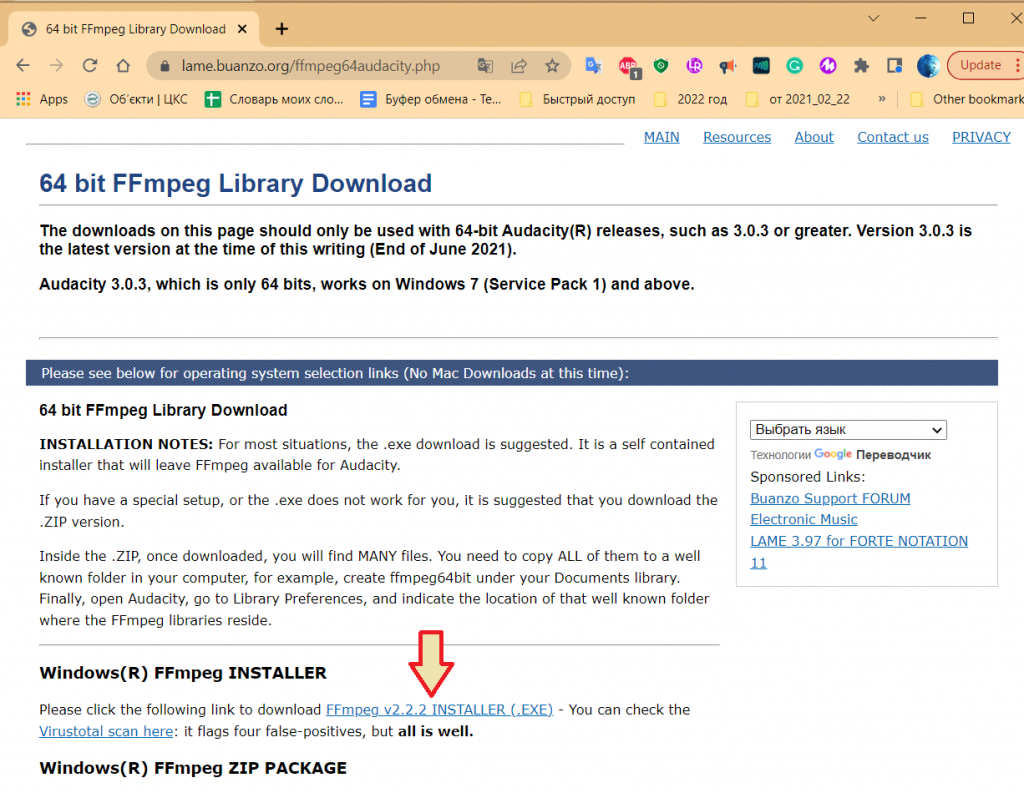Click the Windows(R) FFmpeg ZIP PACKAGE heading

pos(193,768)
